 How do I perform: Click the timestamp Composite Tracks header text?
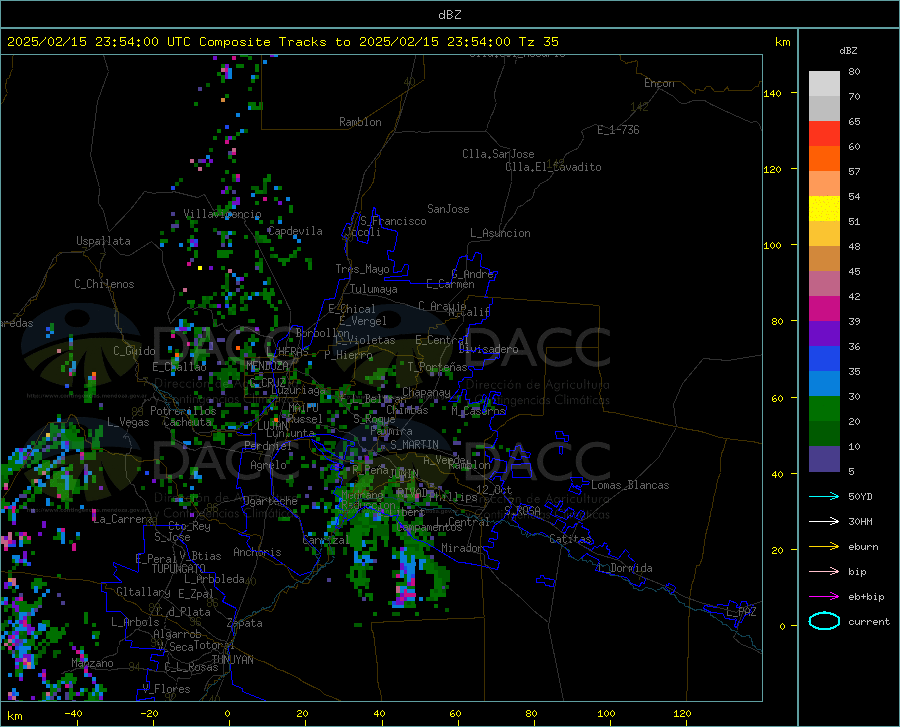pos(282,42)
